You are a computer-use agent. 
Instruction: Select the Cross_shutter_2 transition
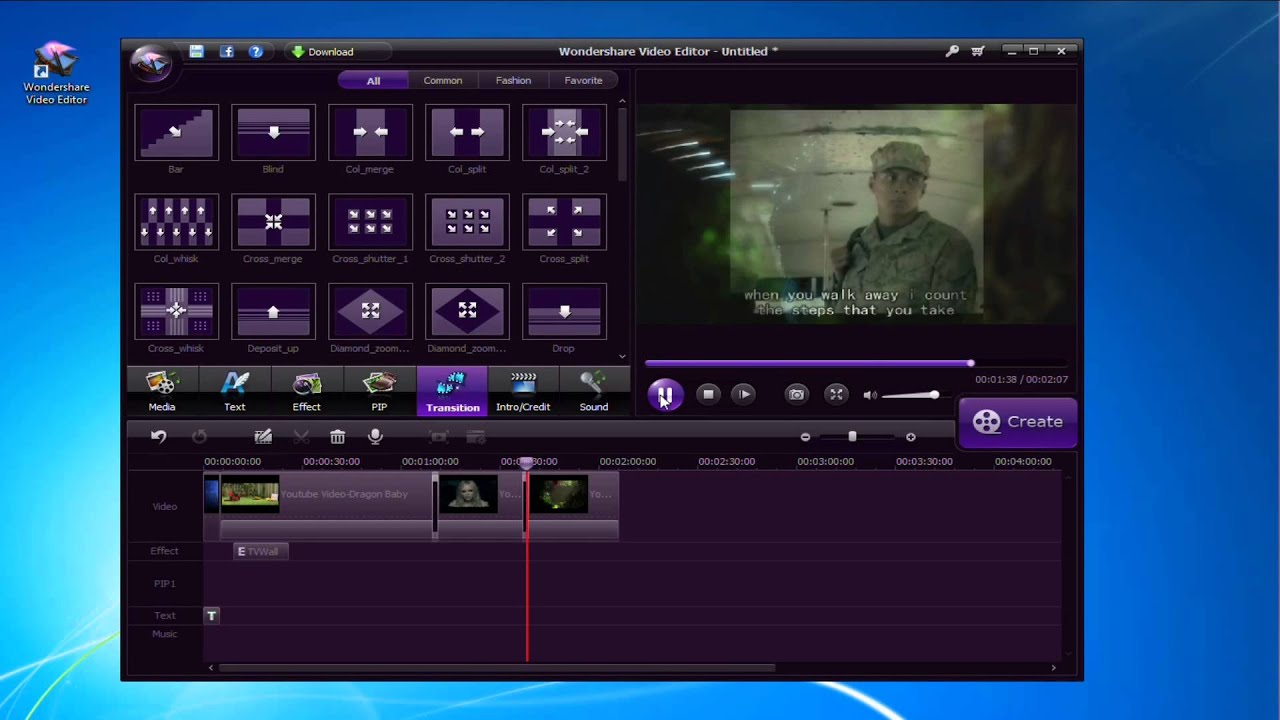(467, 222)
